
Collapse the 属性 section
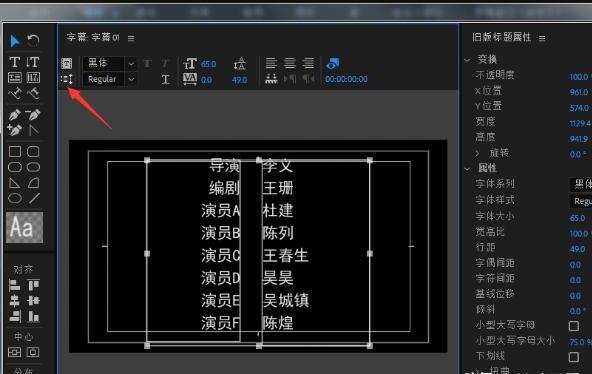pos(467,169)
